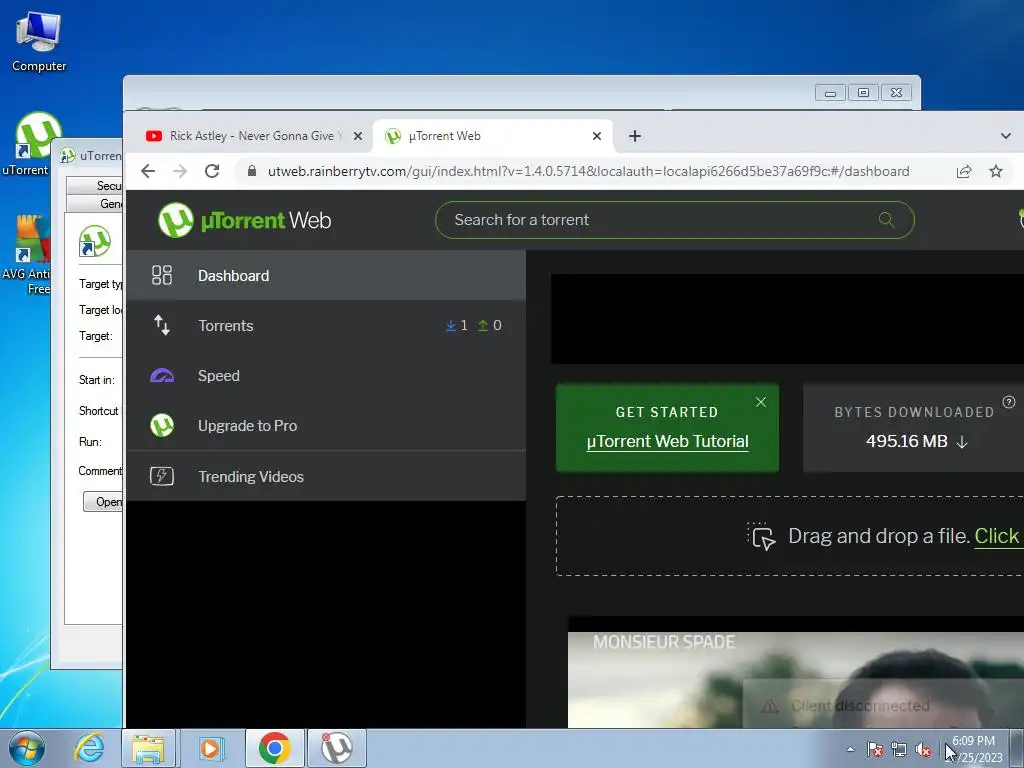Reload the current page
This screenshot has width=1024, height=768.
tap(212, 171)
